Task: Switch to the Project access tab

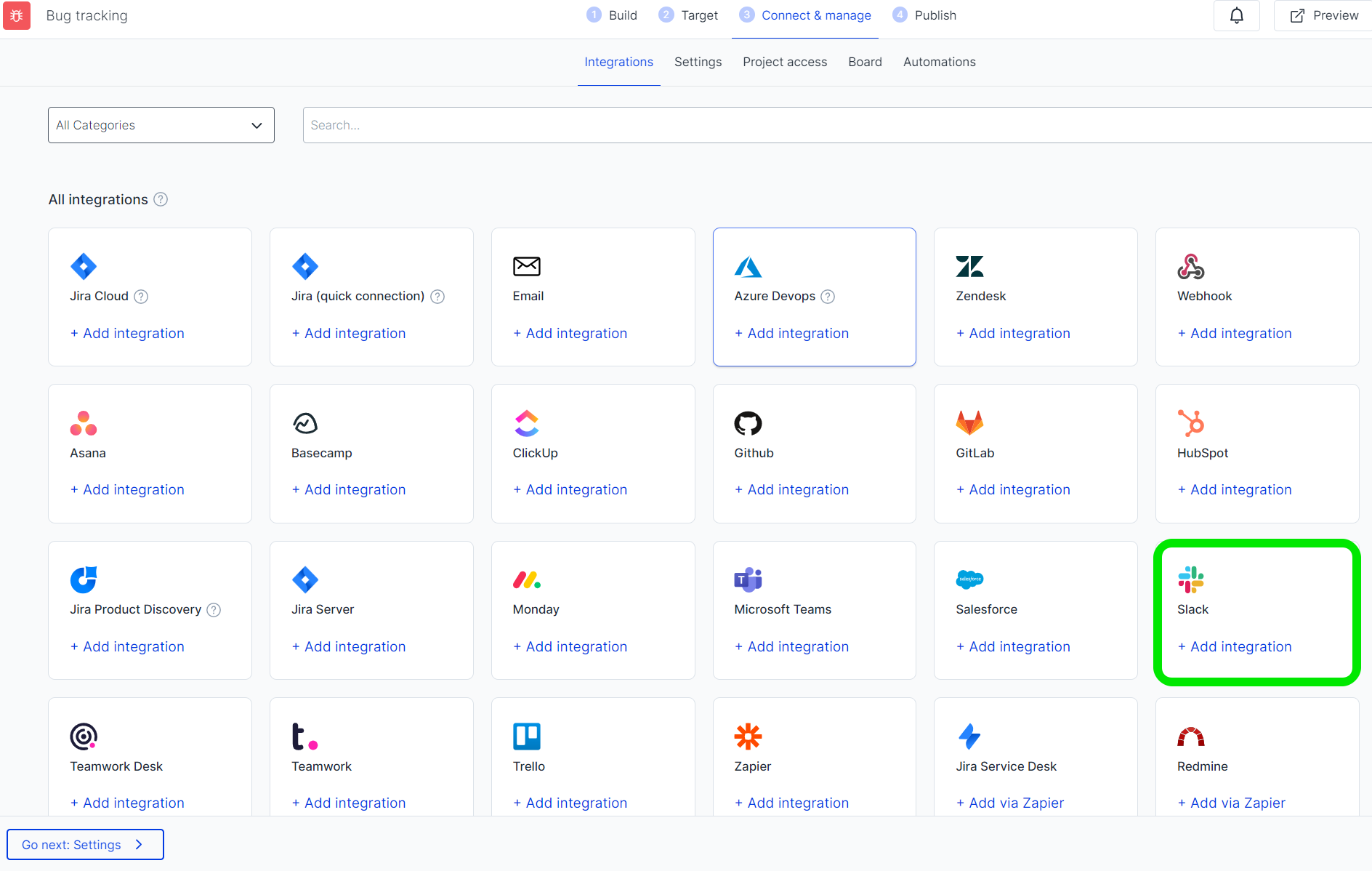Action: tap(785, 62)
